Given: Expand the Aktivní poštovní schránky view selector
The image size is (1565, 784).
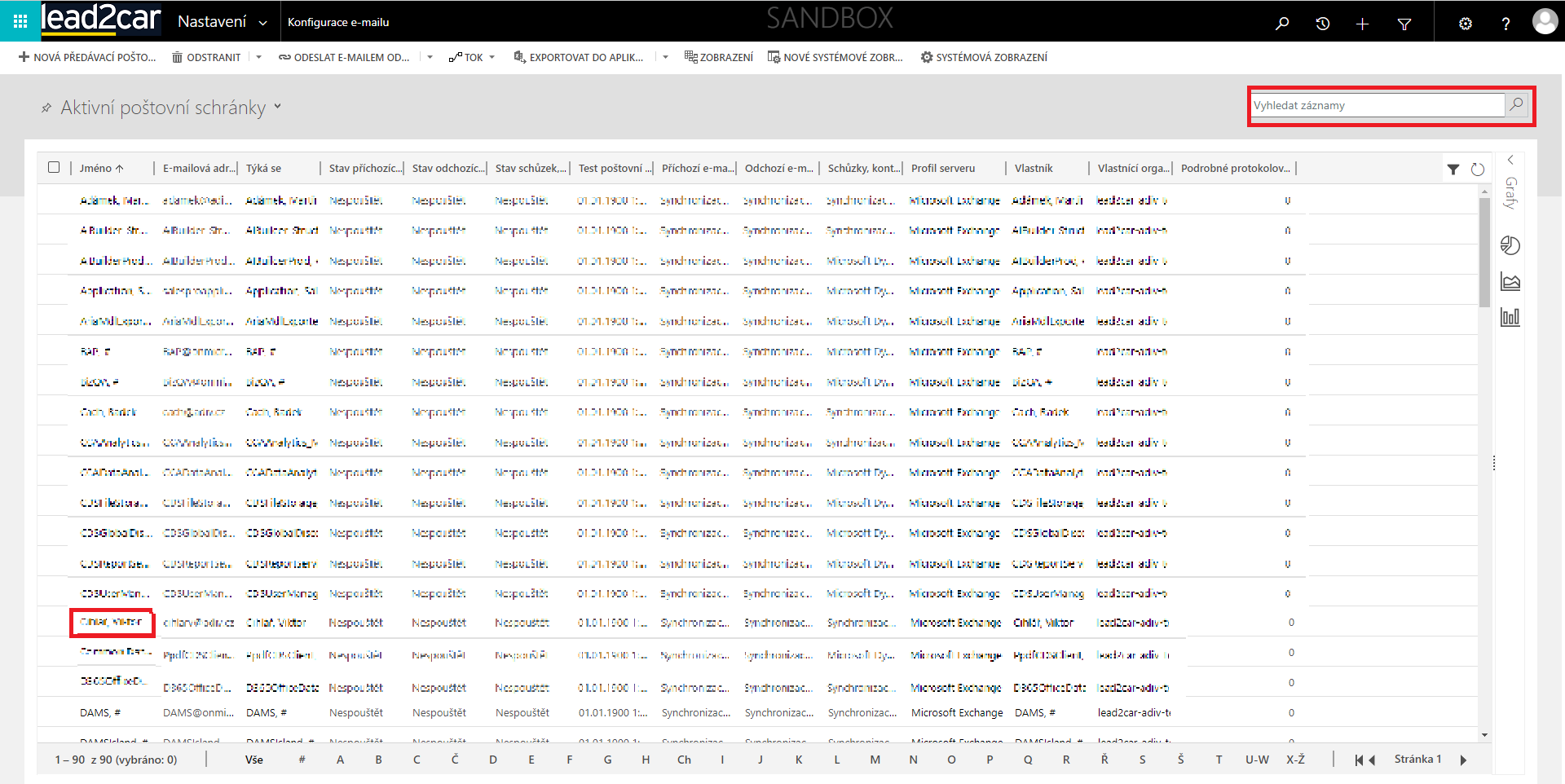Looking at the screenshot, I should pyautogui.click(x=278, y=107).
